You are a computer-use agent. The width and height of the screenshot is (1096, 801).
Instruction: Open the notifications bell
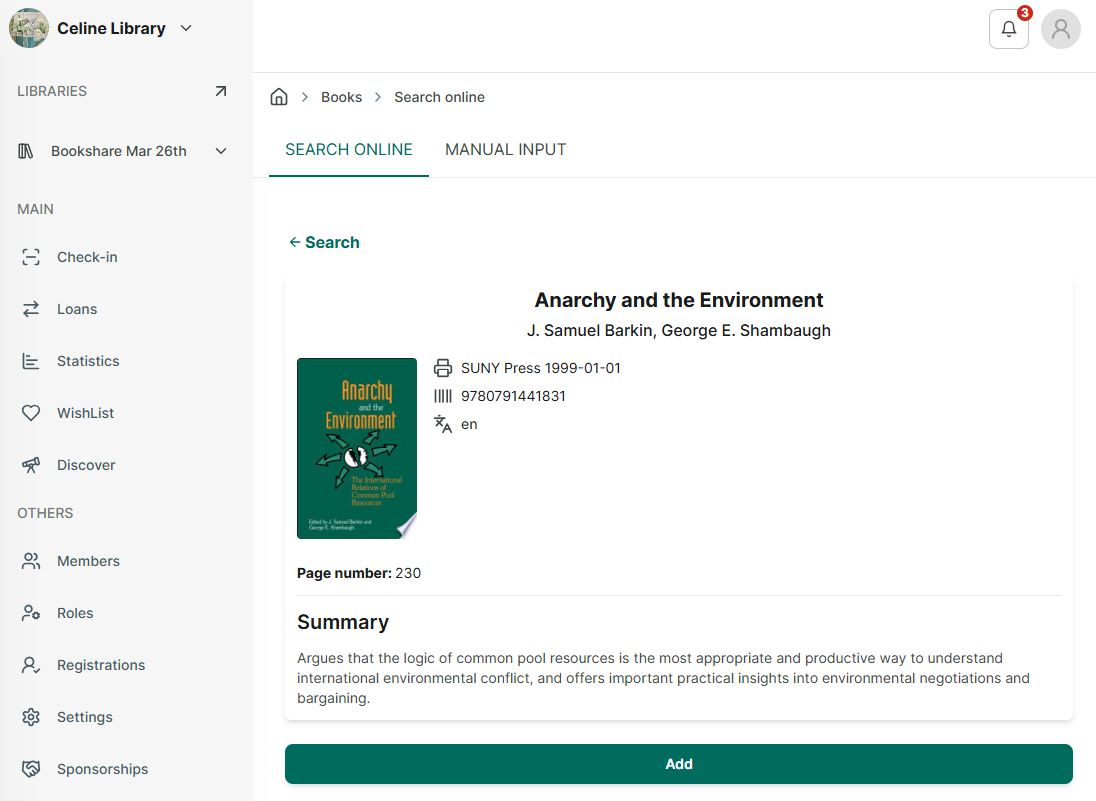click(1009, 29)
